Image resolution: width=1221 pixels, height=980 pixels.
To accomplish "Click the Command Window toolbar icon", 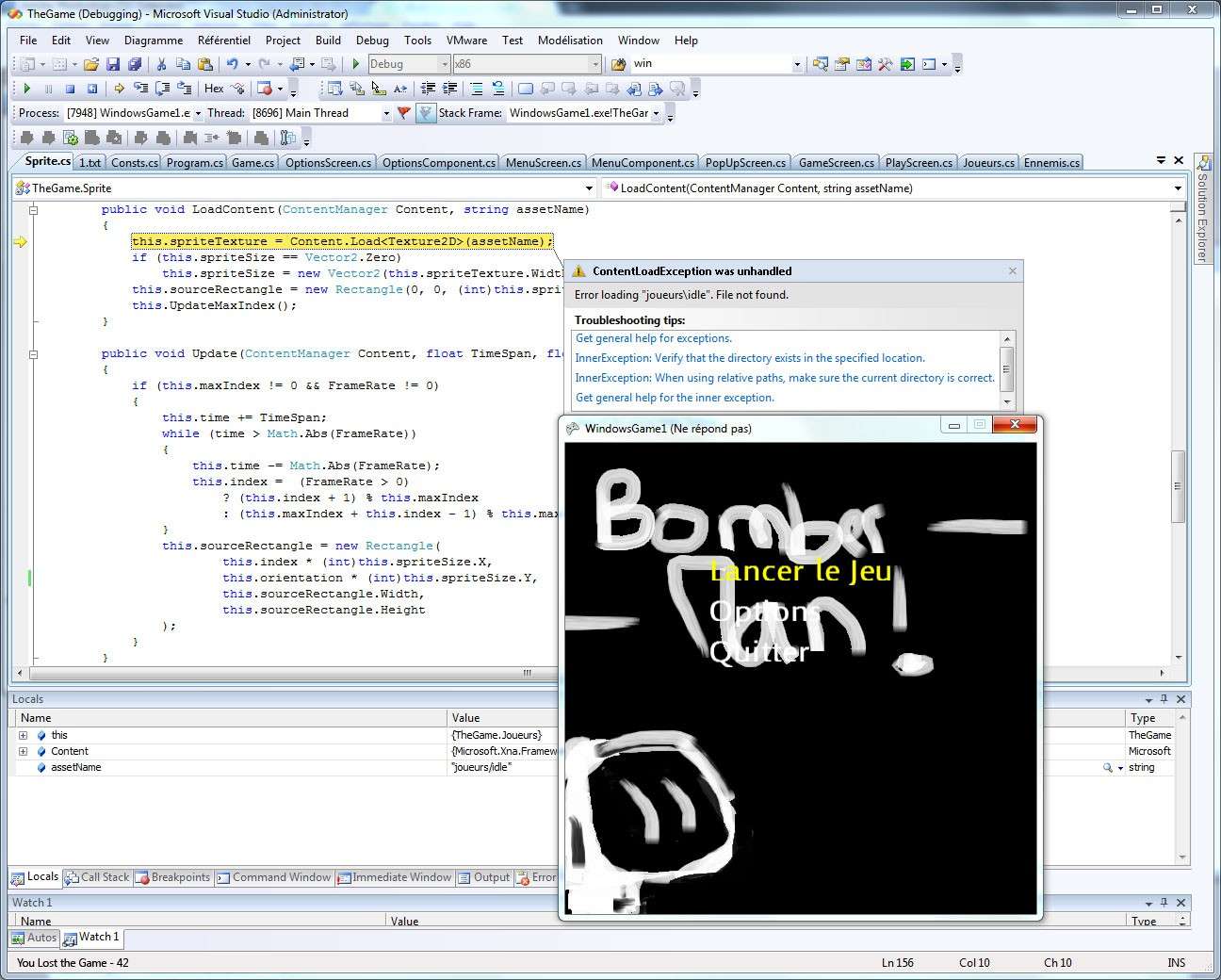I will click(x=929, y=64).
